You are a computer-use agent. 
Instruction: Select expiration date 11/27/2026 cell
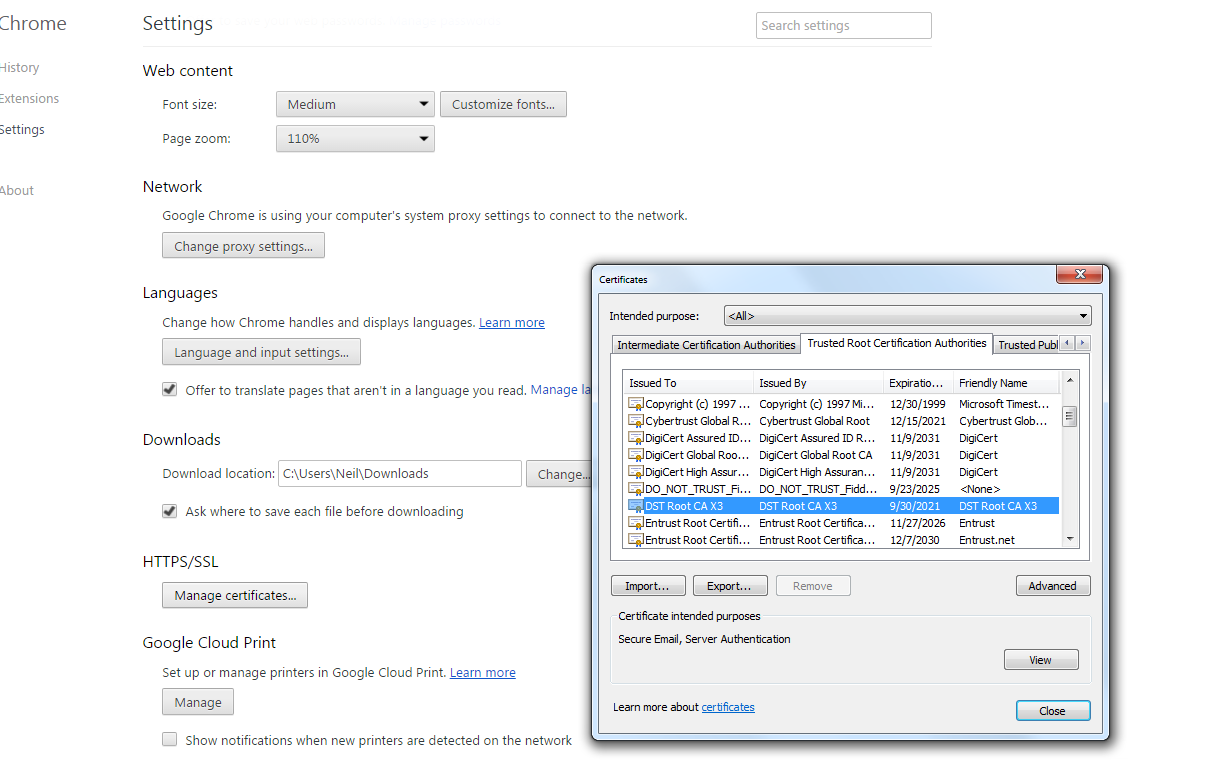pyautogui.click(x=916, y=523)
